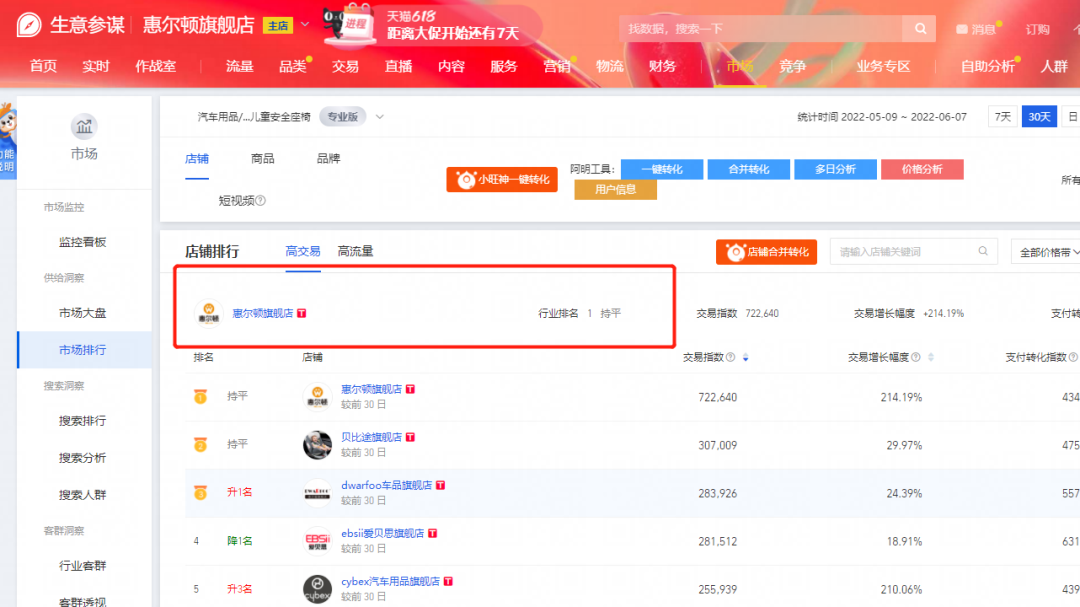Click 短视频 sub-tab
Screen dimensions: 1080x607
(236, 200)
